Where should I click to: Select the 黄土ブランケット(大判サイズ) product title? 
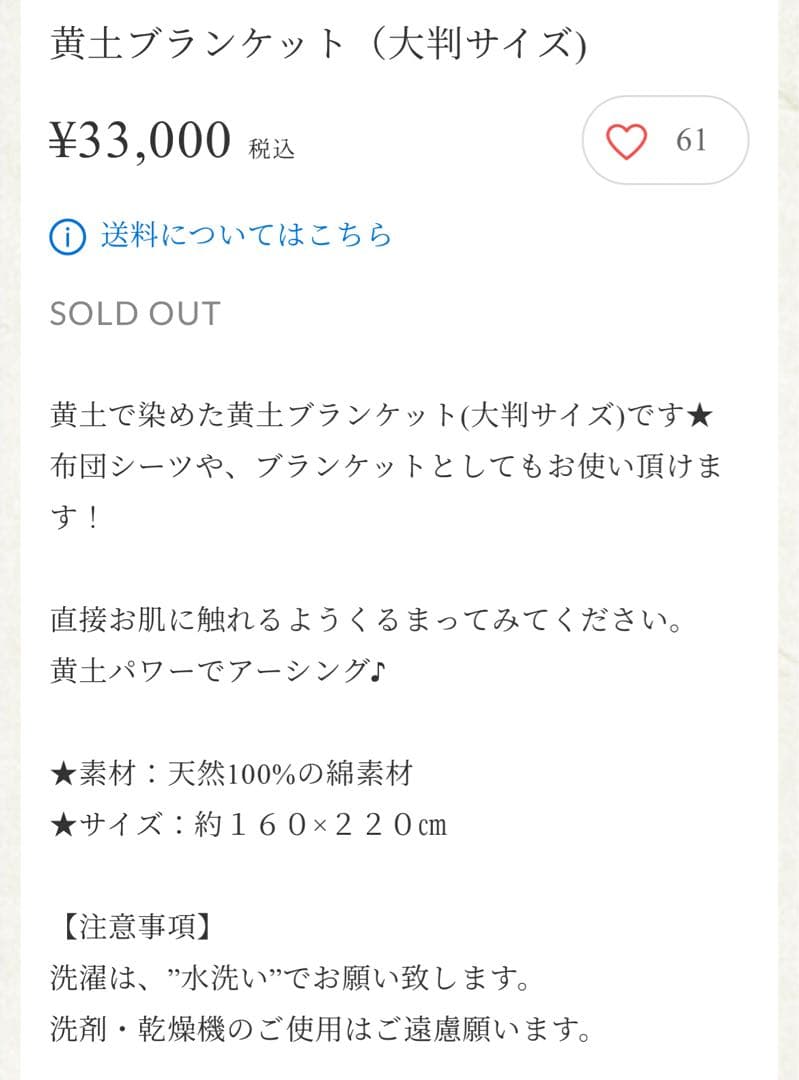point(318,45)
